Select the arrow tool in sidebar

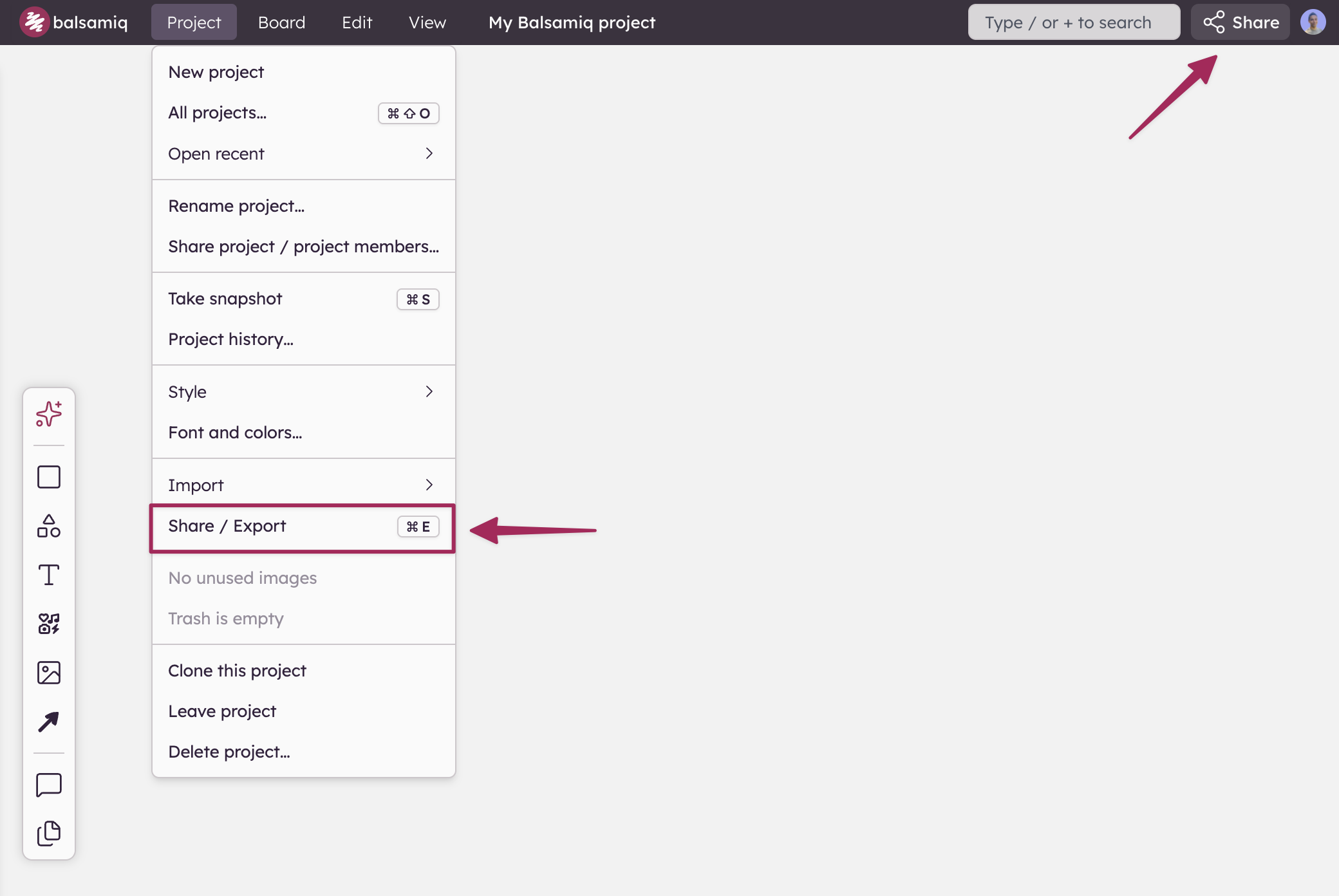49,722
